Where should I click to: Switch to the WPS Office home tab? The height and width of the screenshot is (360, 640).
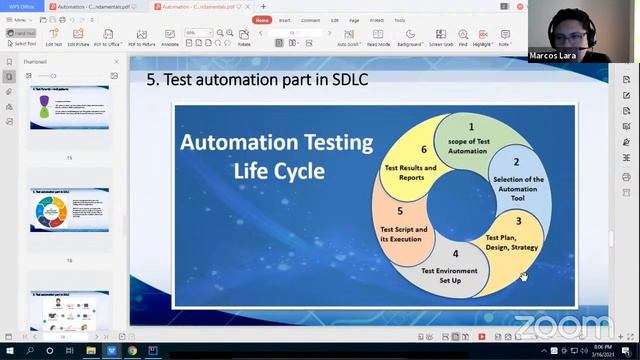22,7
